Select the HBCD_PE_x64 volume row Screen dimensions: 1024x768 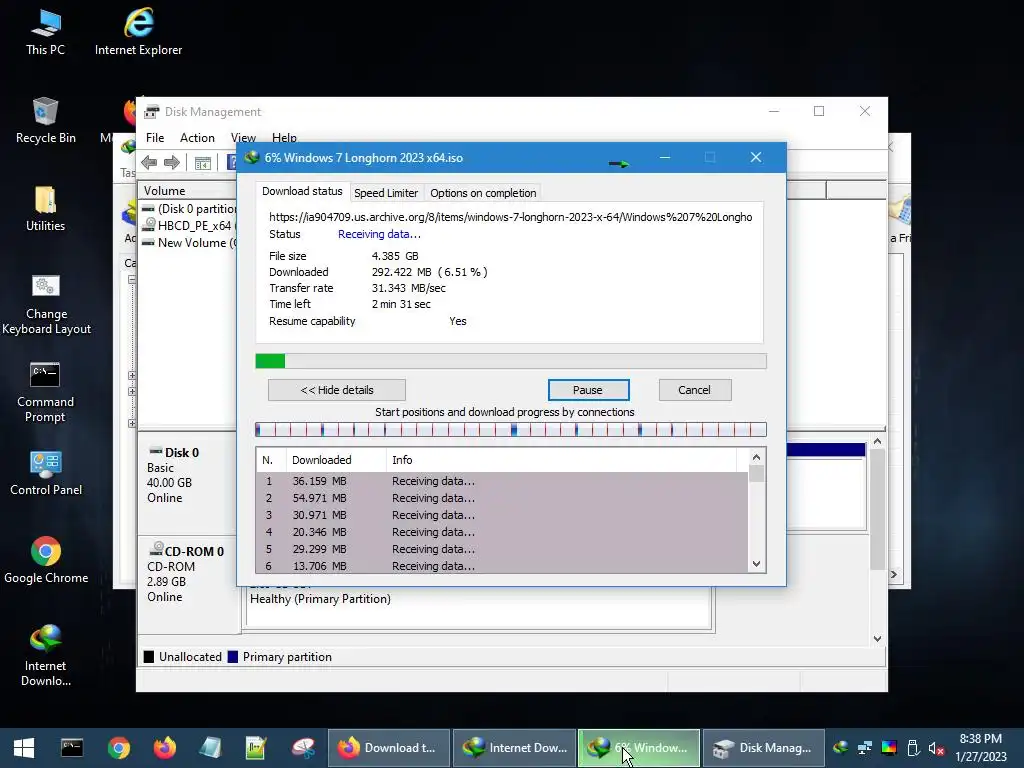point(189,225)
